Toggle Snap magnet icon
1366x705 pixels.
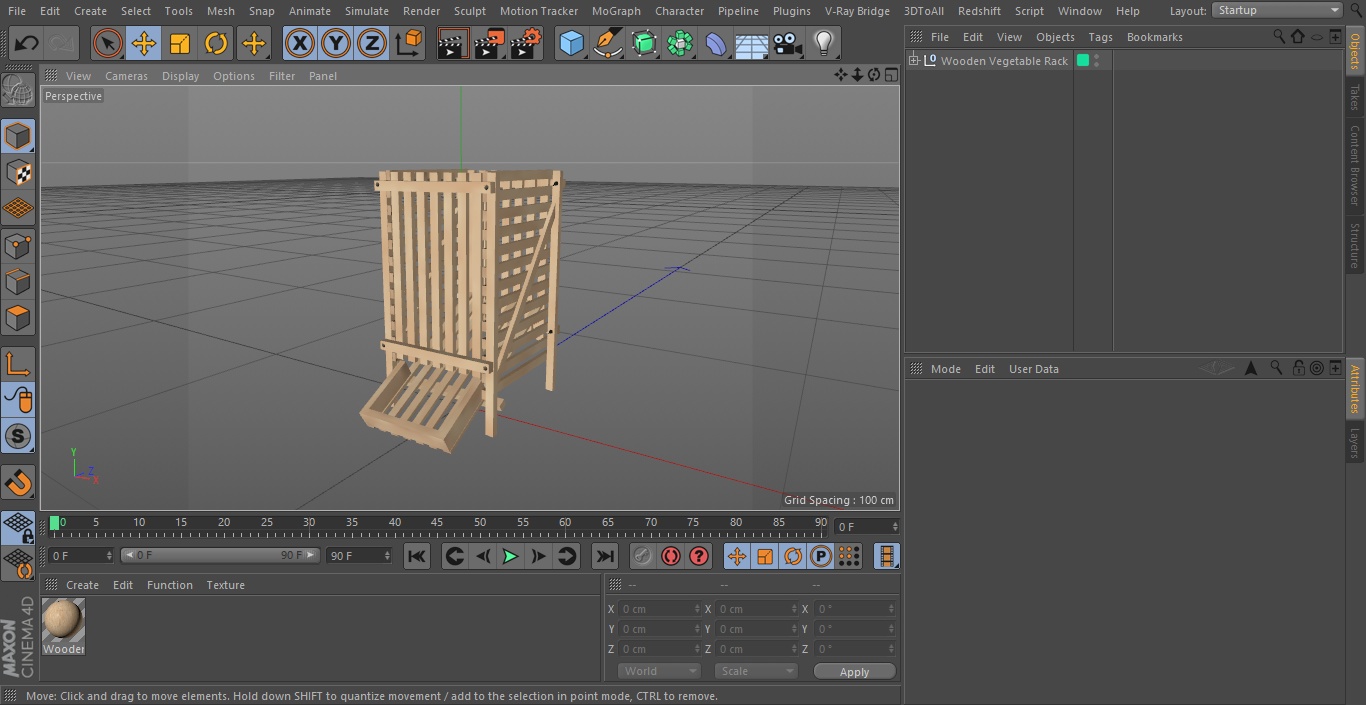coord(18,482)
